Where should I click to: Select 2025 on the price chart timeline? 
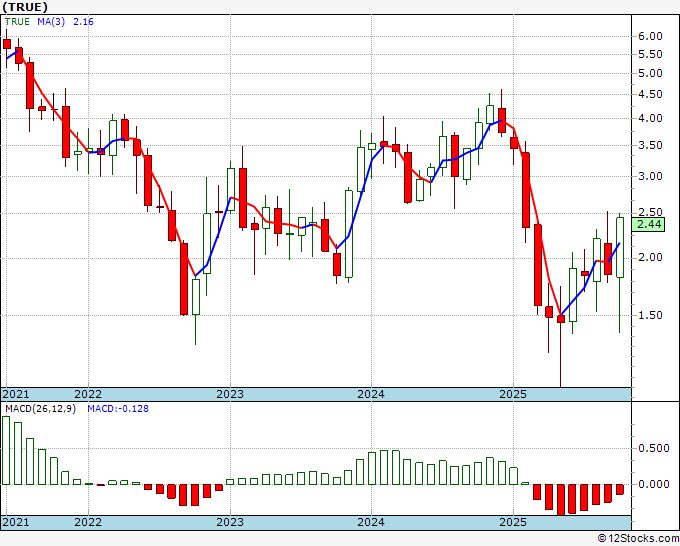point(513,394)
